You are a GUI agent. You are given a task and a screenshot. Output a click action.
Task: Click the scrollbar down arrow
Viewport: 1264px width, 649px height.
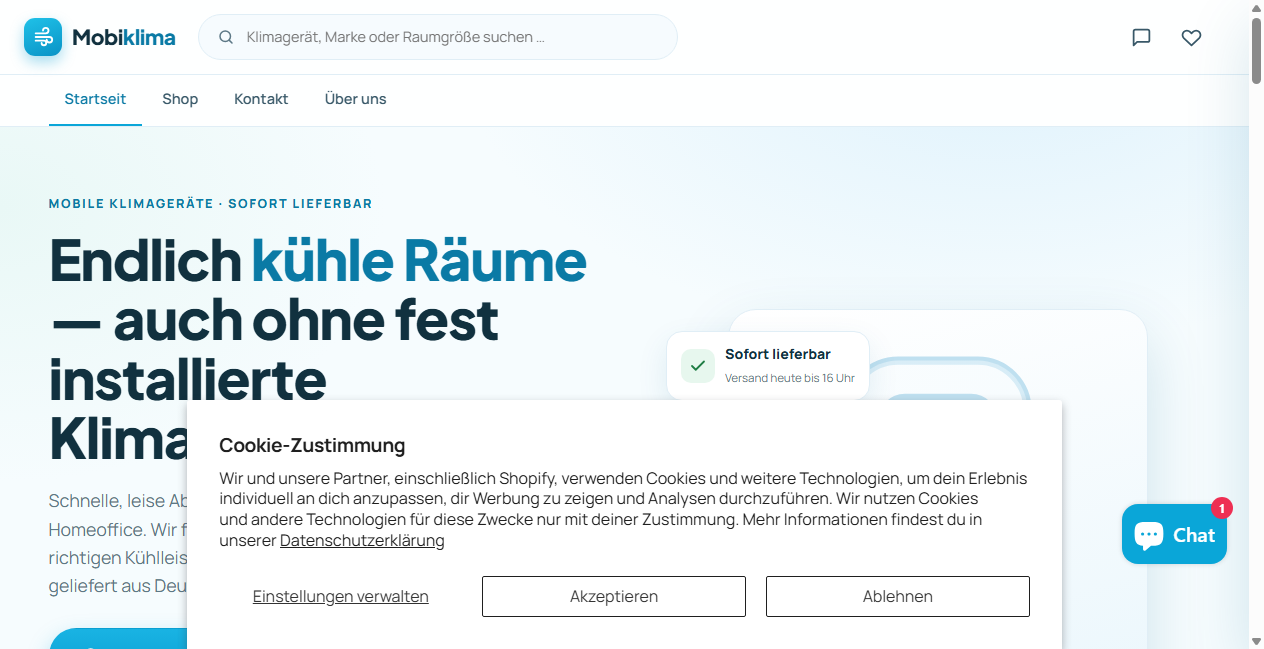[x=1256, y=640]
